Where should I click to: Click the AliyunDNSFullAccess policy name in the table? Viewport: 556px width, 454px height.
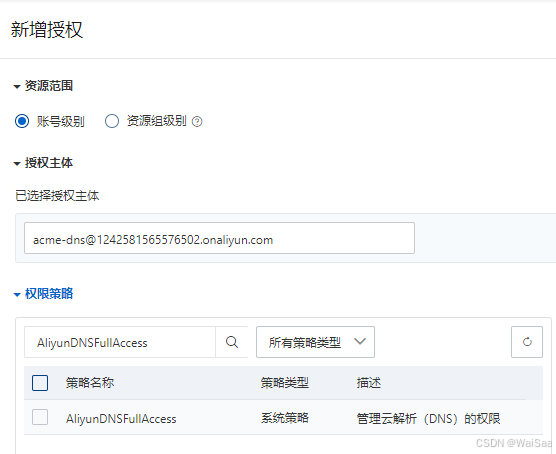(x=121, y=419)
